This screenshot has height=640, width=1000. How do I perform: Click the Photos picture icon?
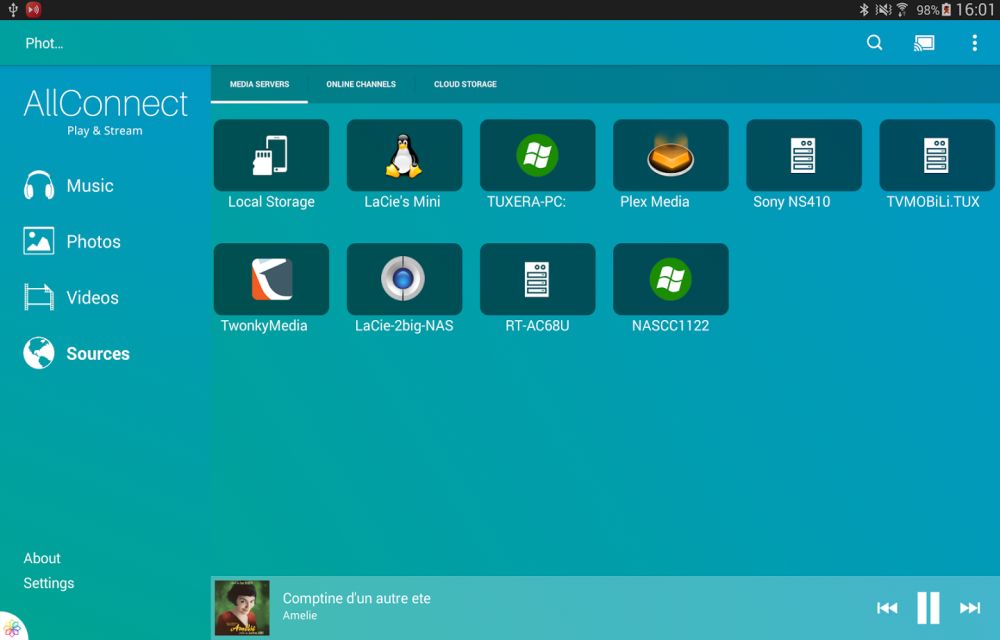(x=39, y=241)
